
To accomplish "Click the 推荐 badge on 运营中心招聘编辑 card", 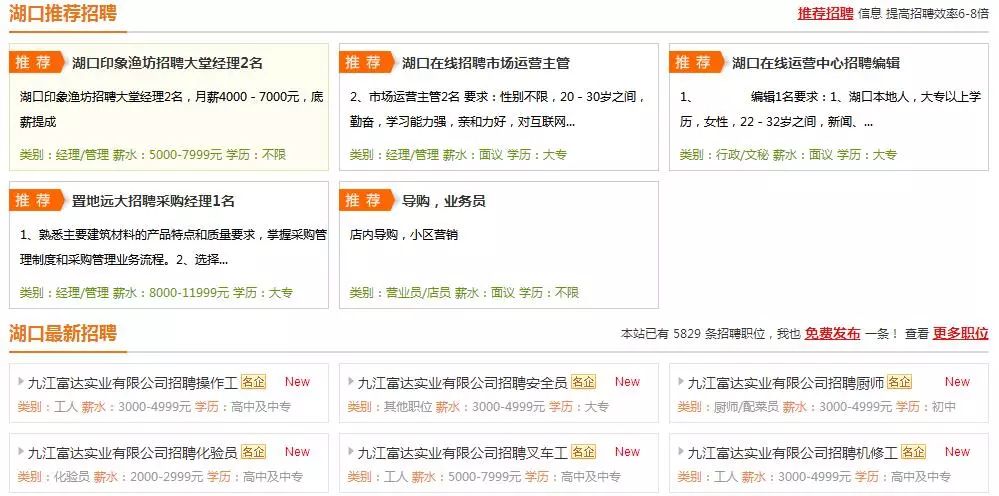I will [697, 62].
